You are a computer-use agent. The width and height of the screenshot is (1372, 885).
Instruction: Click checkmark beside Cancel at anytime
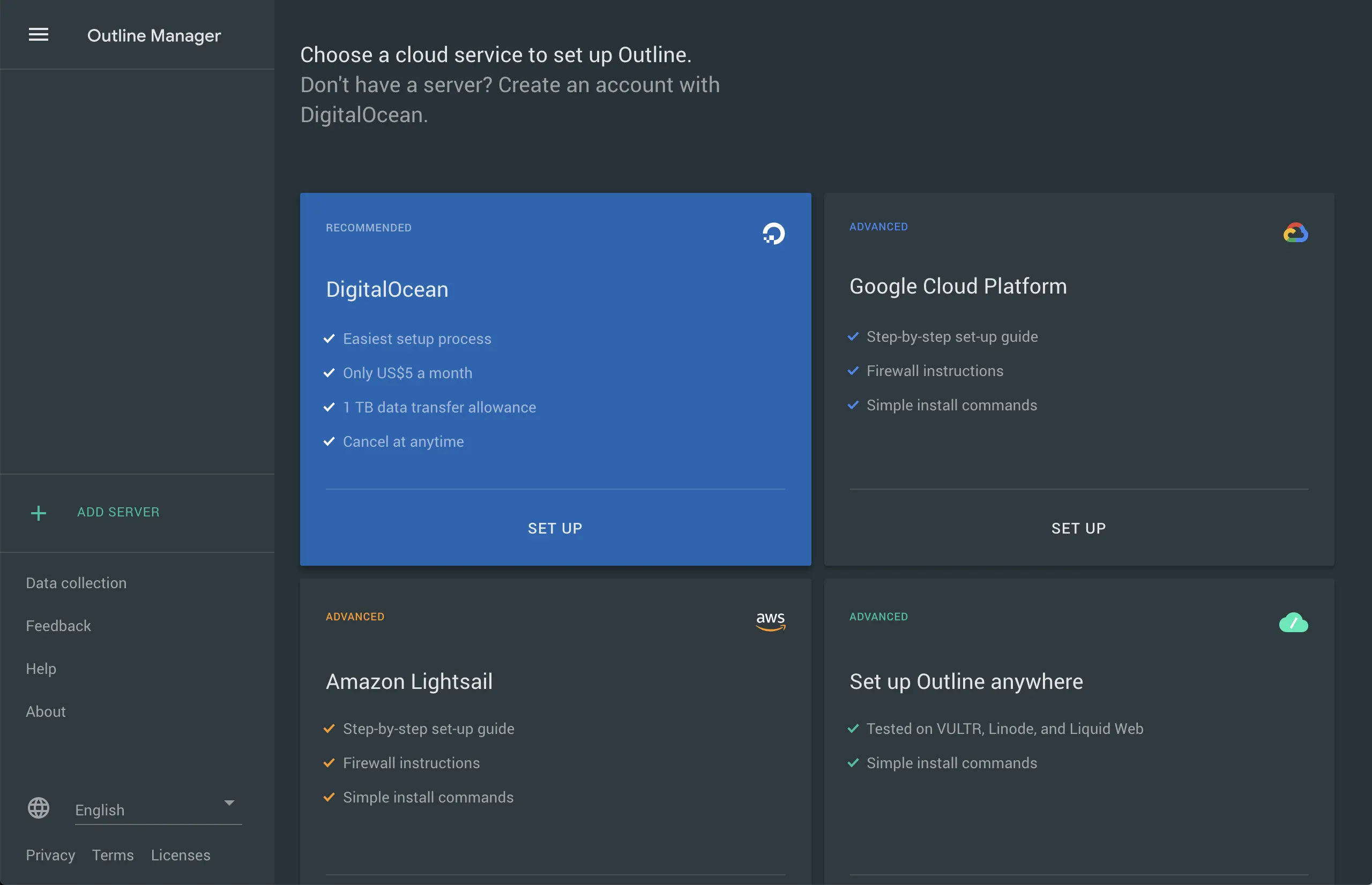tap(329, 441)
